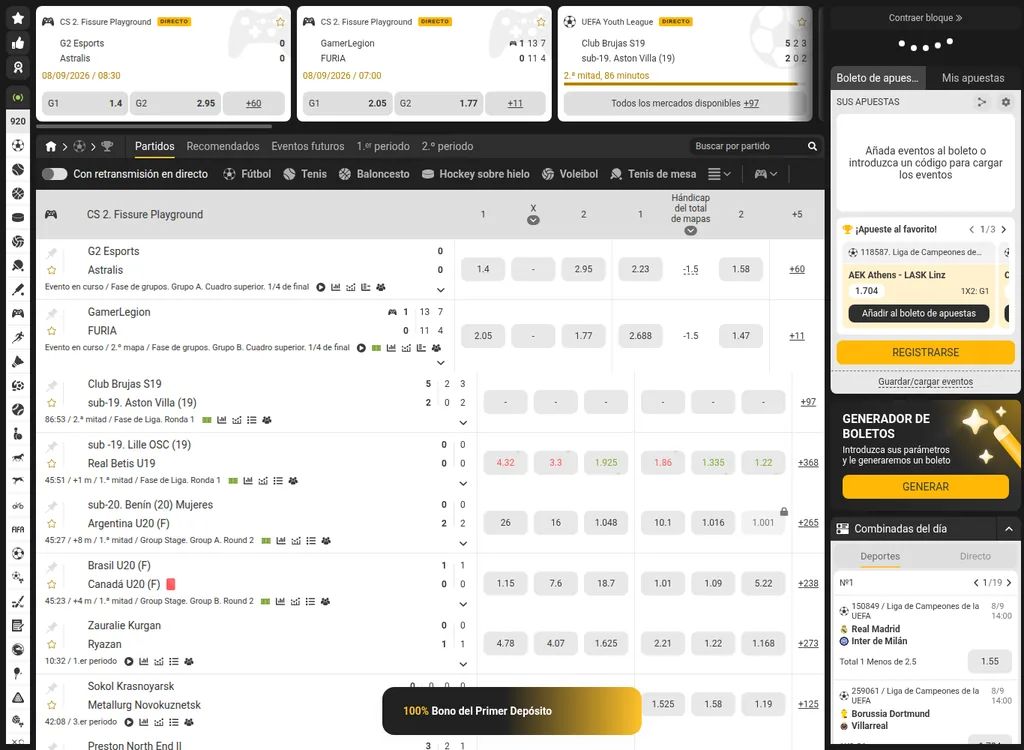Open 'Hándicap del total de mapas' dropdown
Screen dimensions: 1024x750
(690, 231)
